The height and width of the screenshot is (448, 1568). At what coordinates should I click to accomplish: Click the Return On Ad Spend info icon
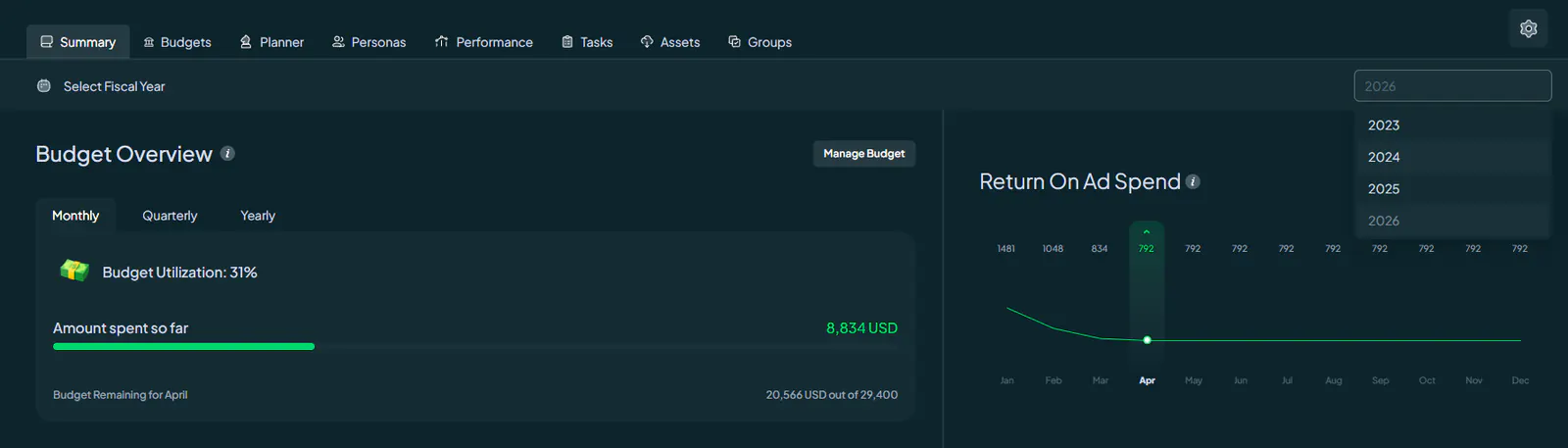click(x=1193, y=181)
